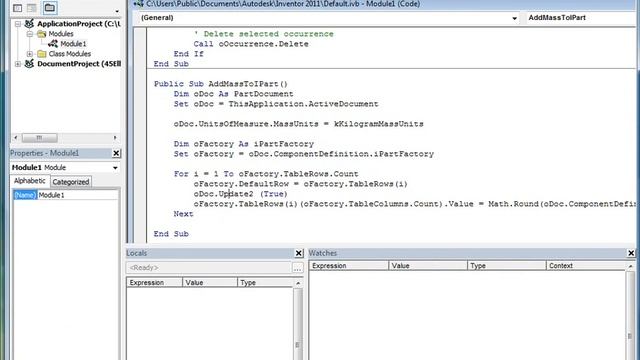
Task: Click the Class Modules folder icon
Action: [x=42, y=54]
